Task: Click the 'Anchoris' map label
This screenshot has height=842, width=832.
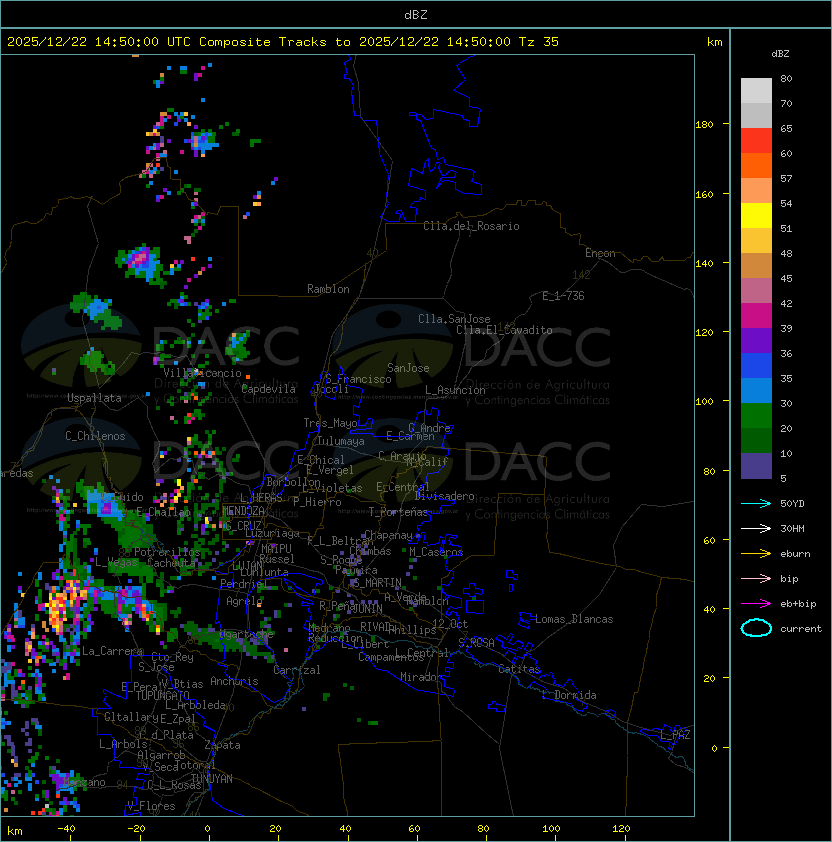Action: point(234,681)
